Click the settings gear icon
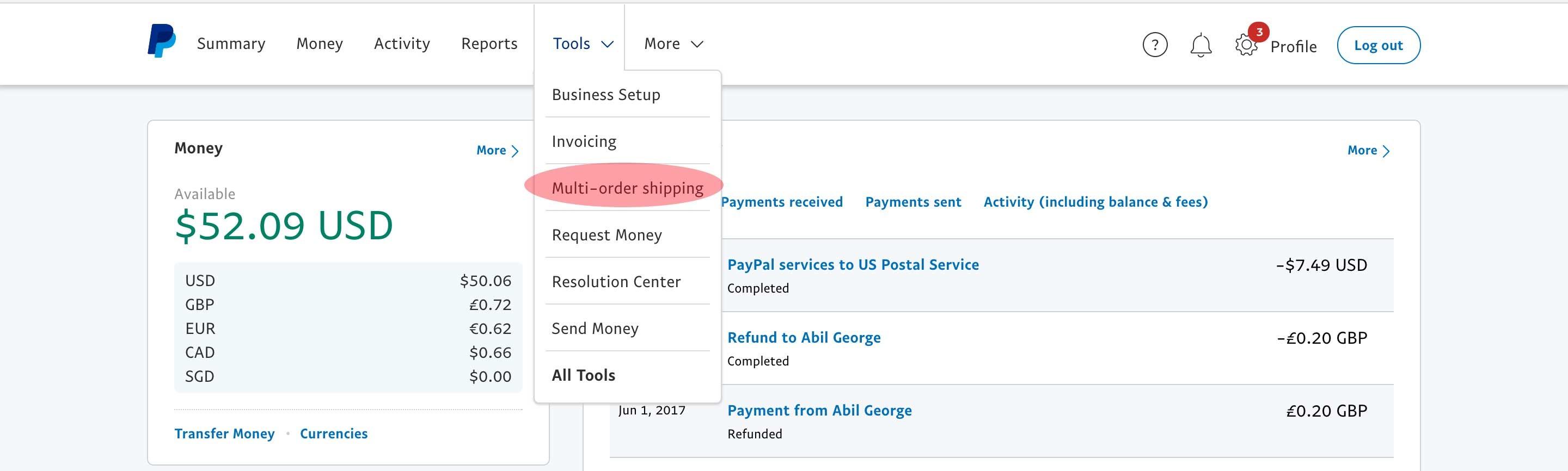Image resolution: width=1568 pixels, height=471 pixels. click(x=1246, y=45)
